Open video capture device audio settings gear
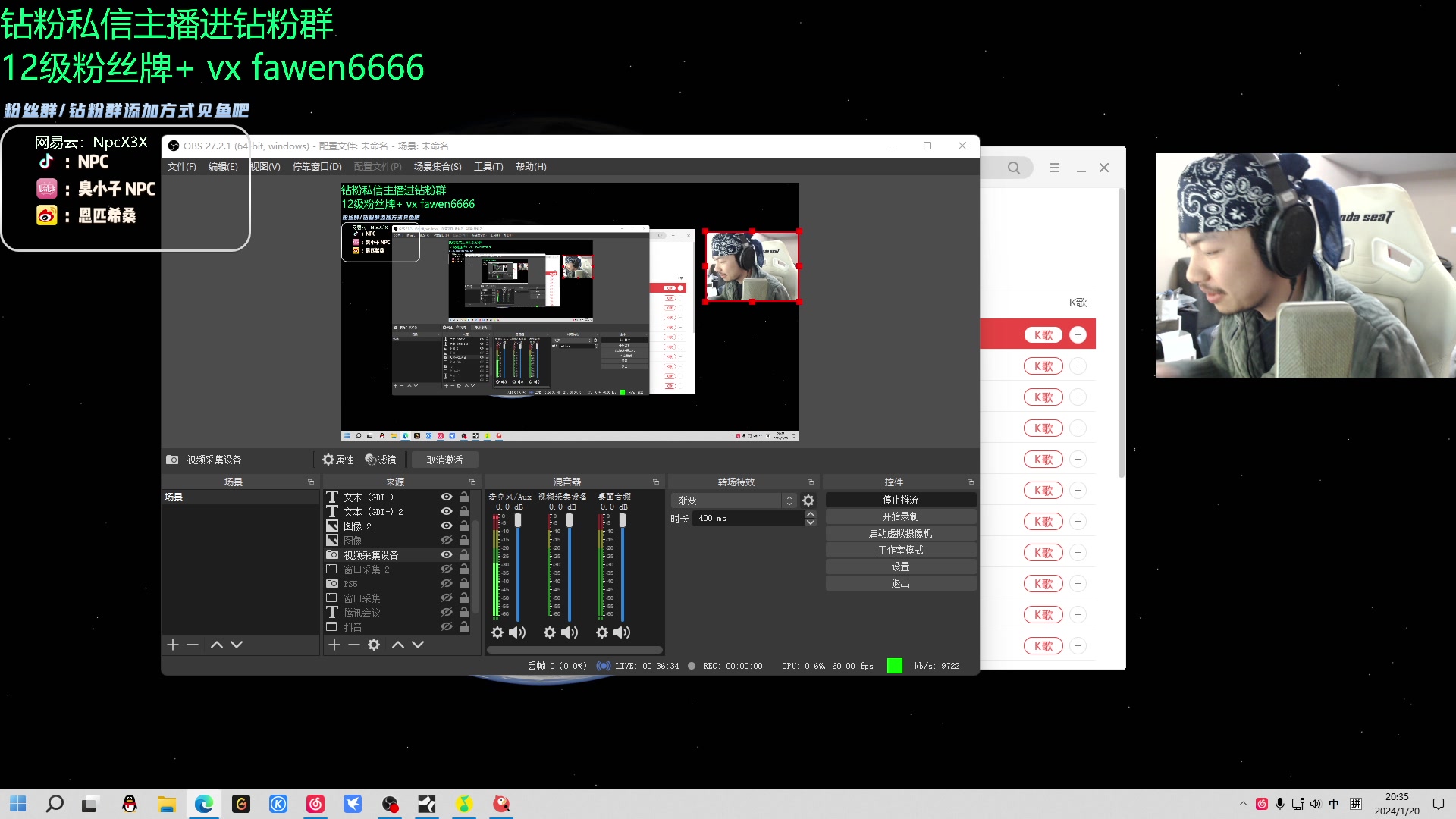This screenshot has height=819, width=1456. point(550,632)
